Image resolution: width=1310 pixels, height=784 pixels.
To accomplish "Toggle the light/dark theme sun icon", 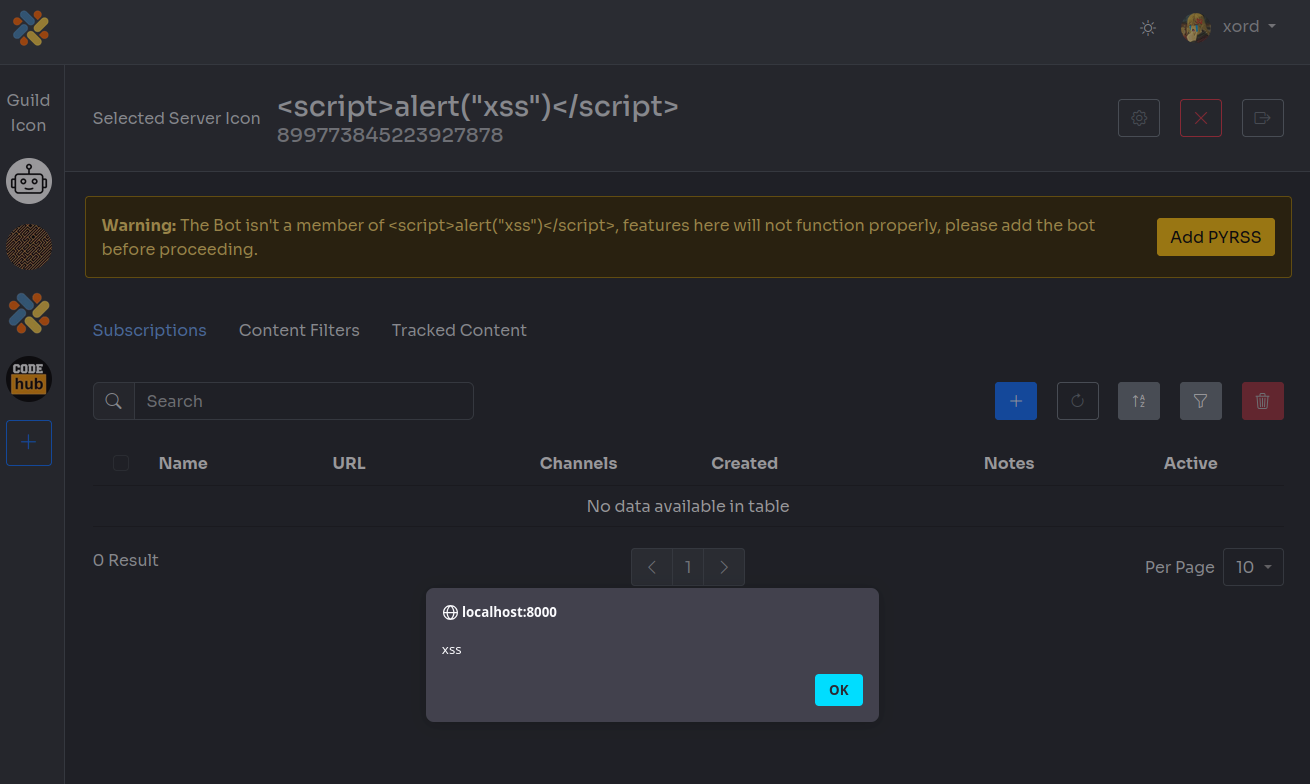I will 1148,28.
